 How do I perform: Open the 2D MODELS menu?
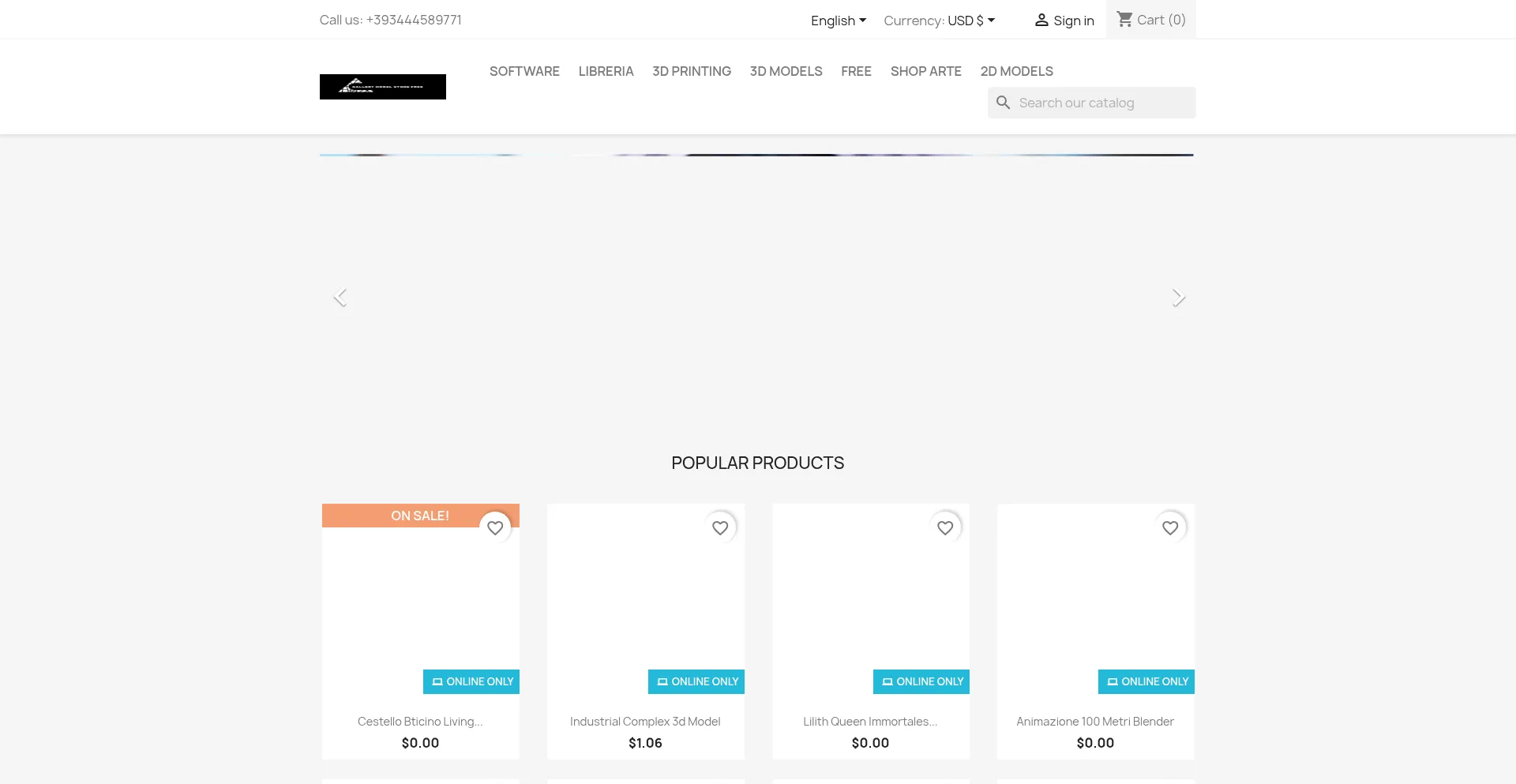click(x=1016, y=71)
